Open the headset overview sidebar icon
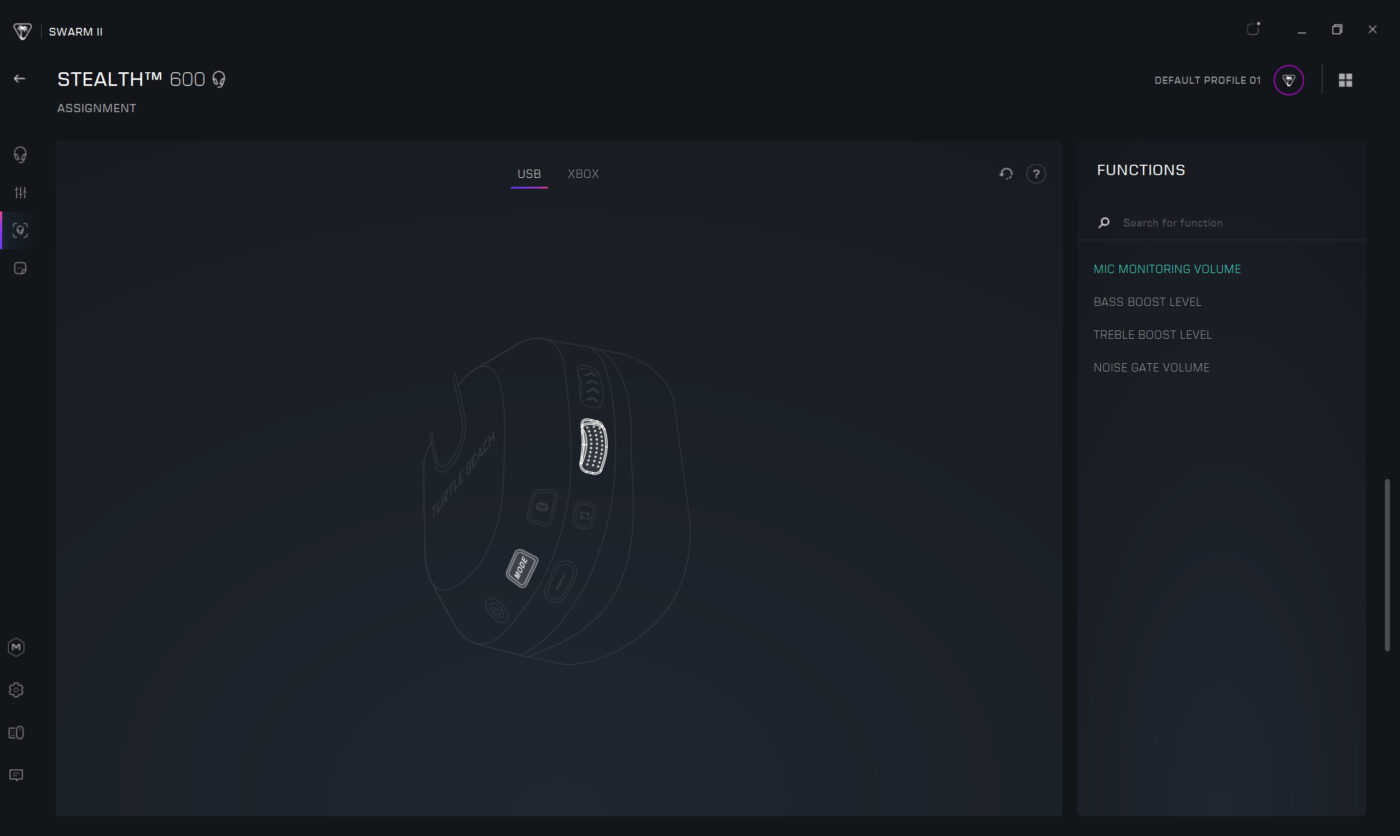The image size is (1400, 836). (x=19, y=155)
